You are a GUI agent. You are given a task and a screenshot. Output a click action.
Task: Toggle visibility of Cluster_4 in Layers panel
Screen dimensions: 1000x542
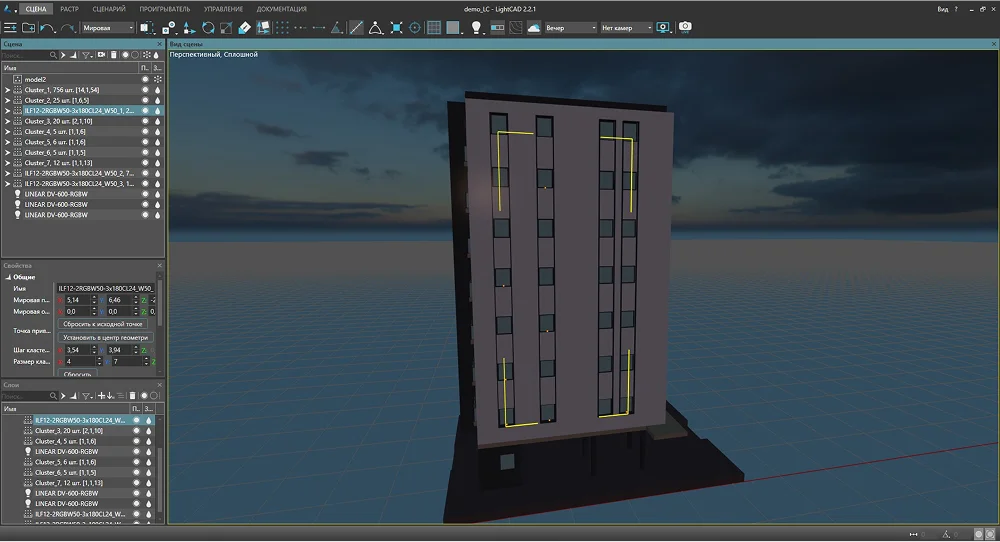coord(137,441)
